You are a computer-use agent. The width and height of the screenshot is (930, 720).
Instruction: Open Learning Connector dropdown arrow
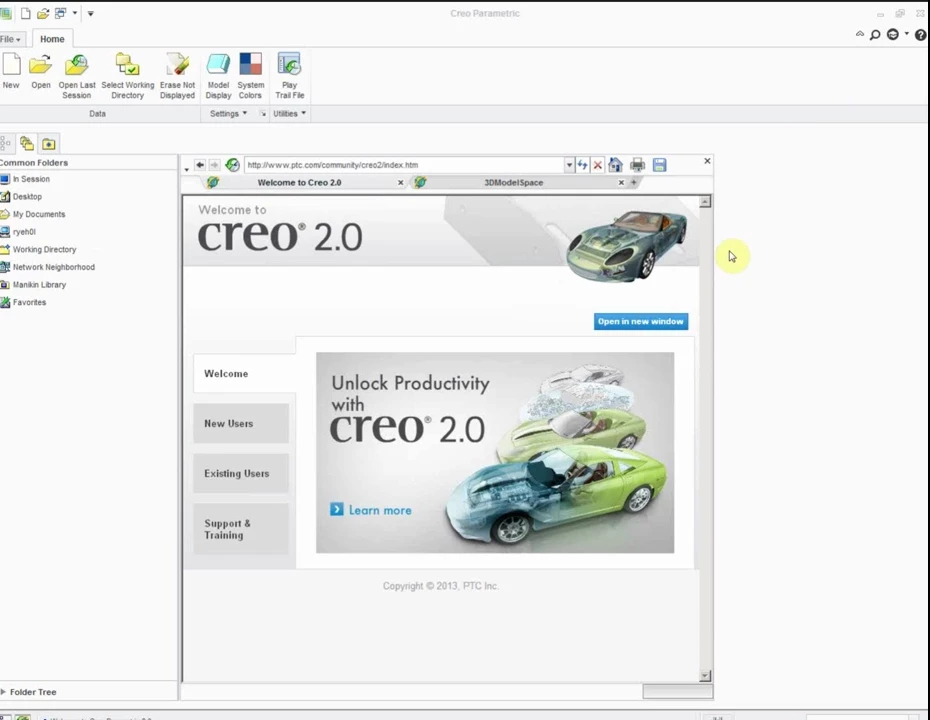click(907, 34)
